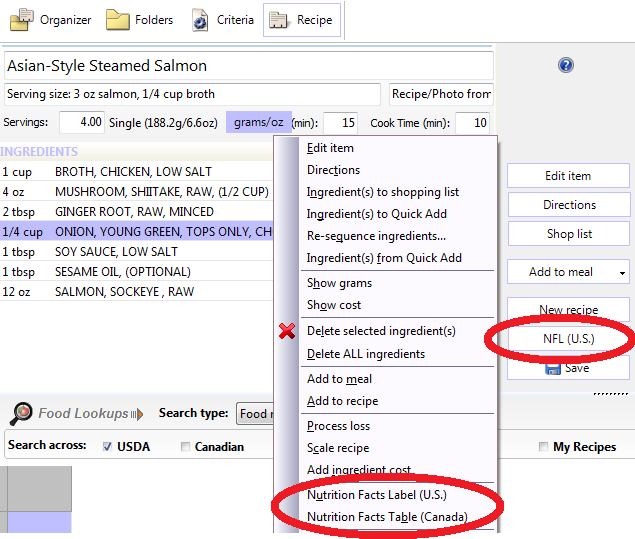
Task: Select the Recipe tab
Action: [301, 20]
